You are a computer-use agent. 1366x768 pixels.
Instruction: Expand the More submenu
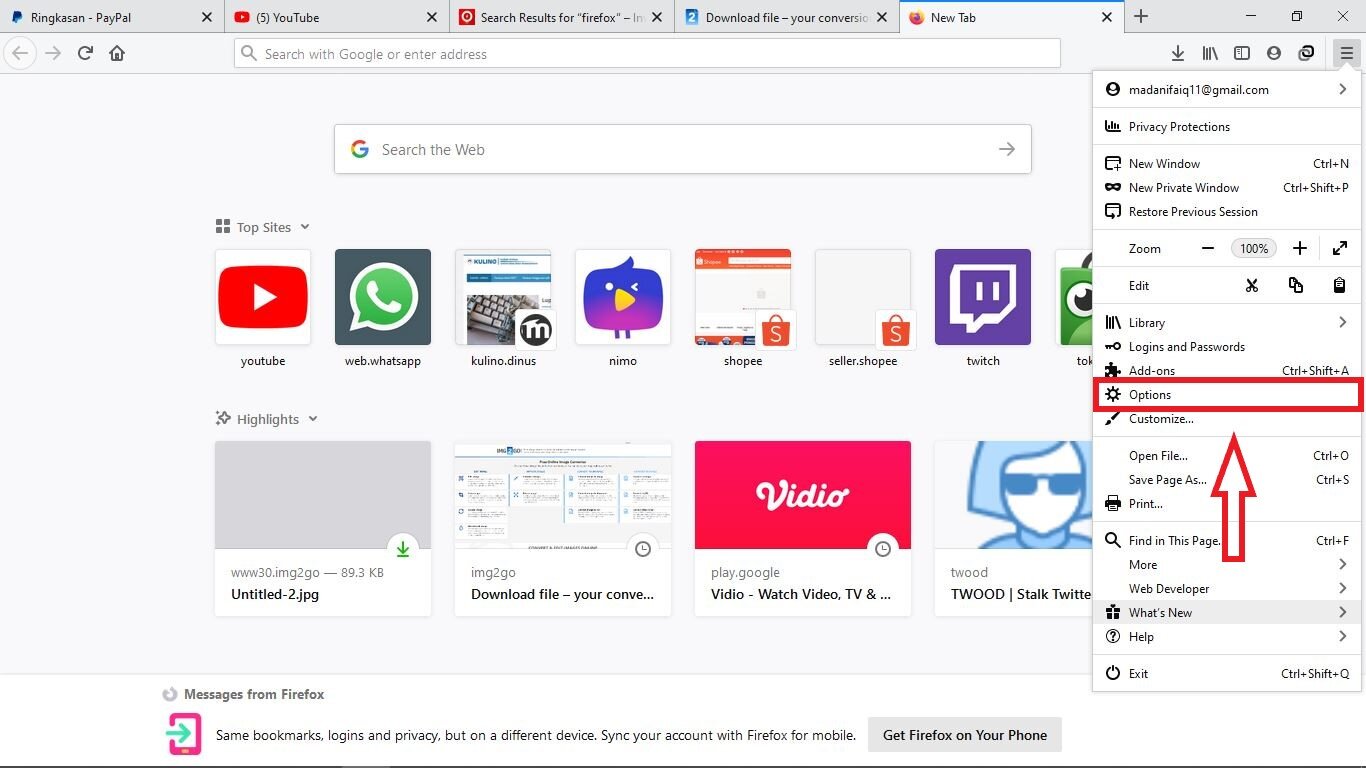pyautogui.click(x=1342, y=564)
